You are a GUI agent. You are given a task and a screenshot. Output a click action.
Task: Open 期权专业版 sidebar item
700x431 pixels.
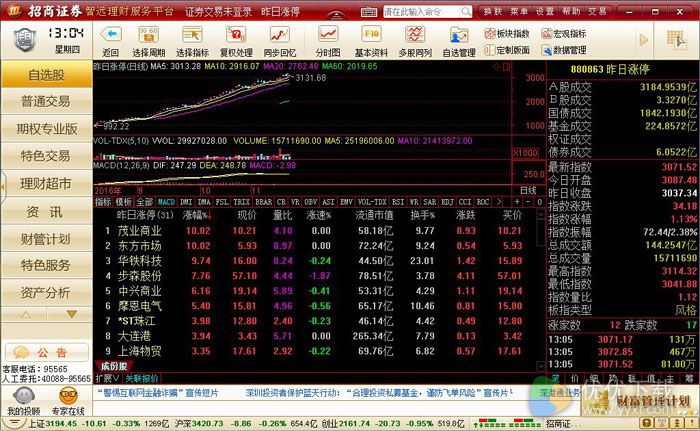(x=46, y=129)
